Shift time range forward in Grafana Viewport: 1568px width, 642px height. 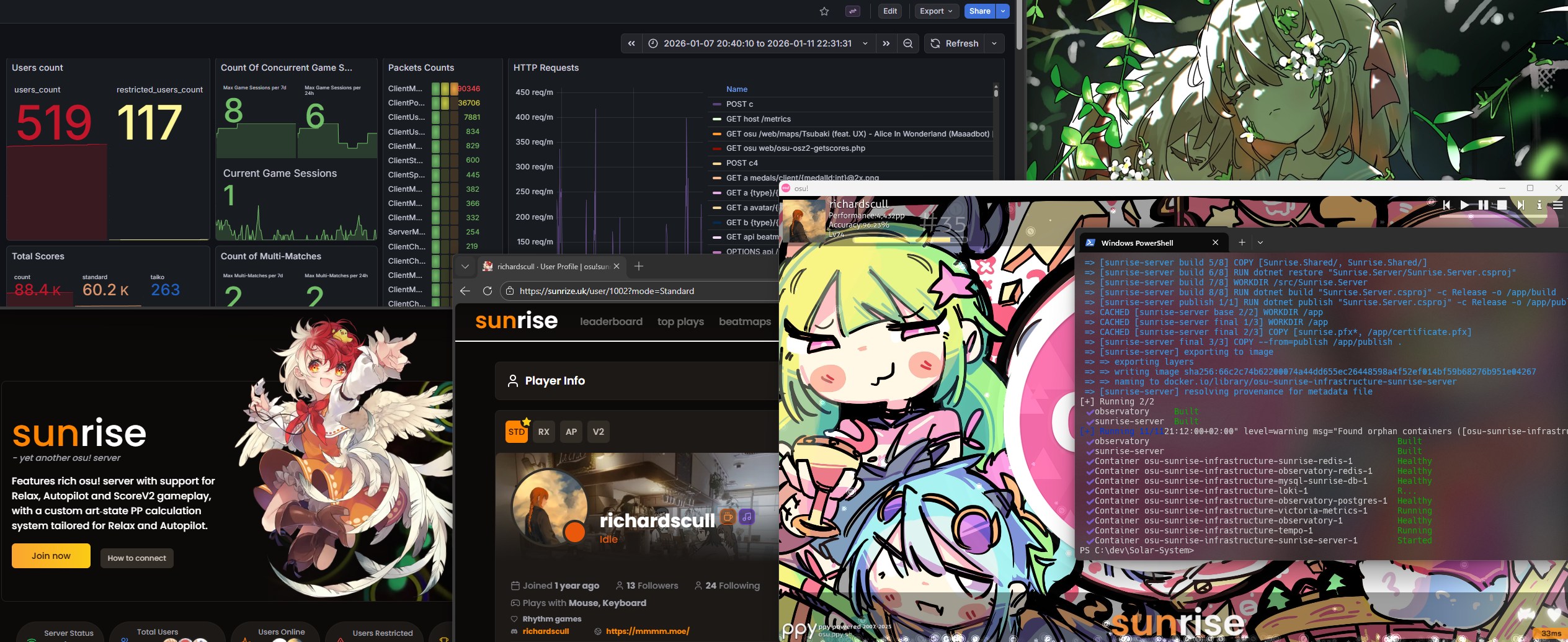pyautogui.click(x=886, y=43)
